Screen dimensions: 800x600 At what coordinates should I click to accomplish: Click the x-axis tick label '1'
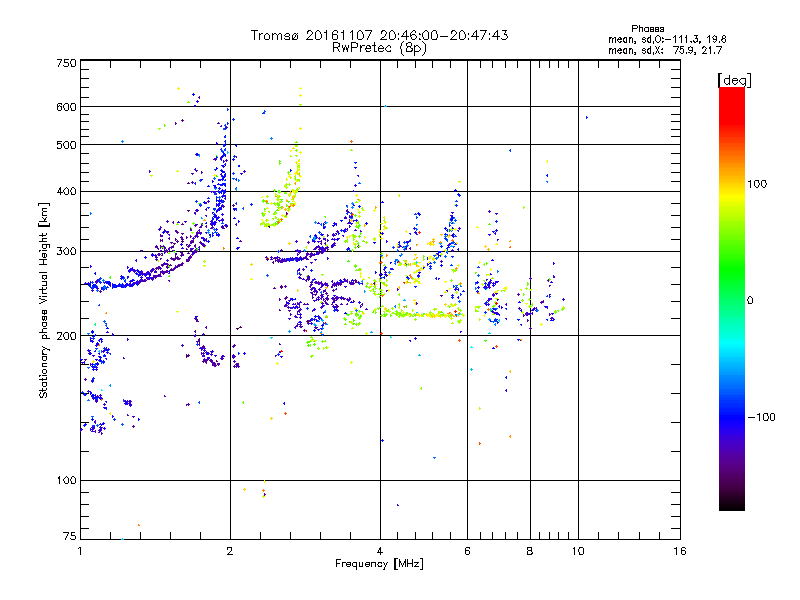[80, 551]
